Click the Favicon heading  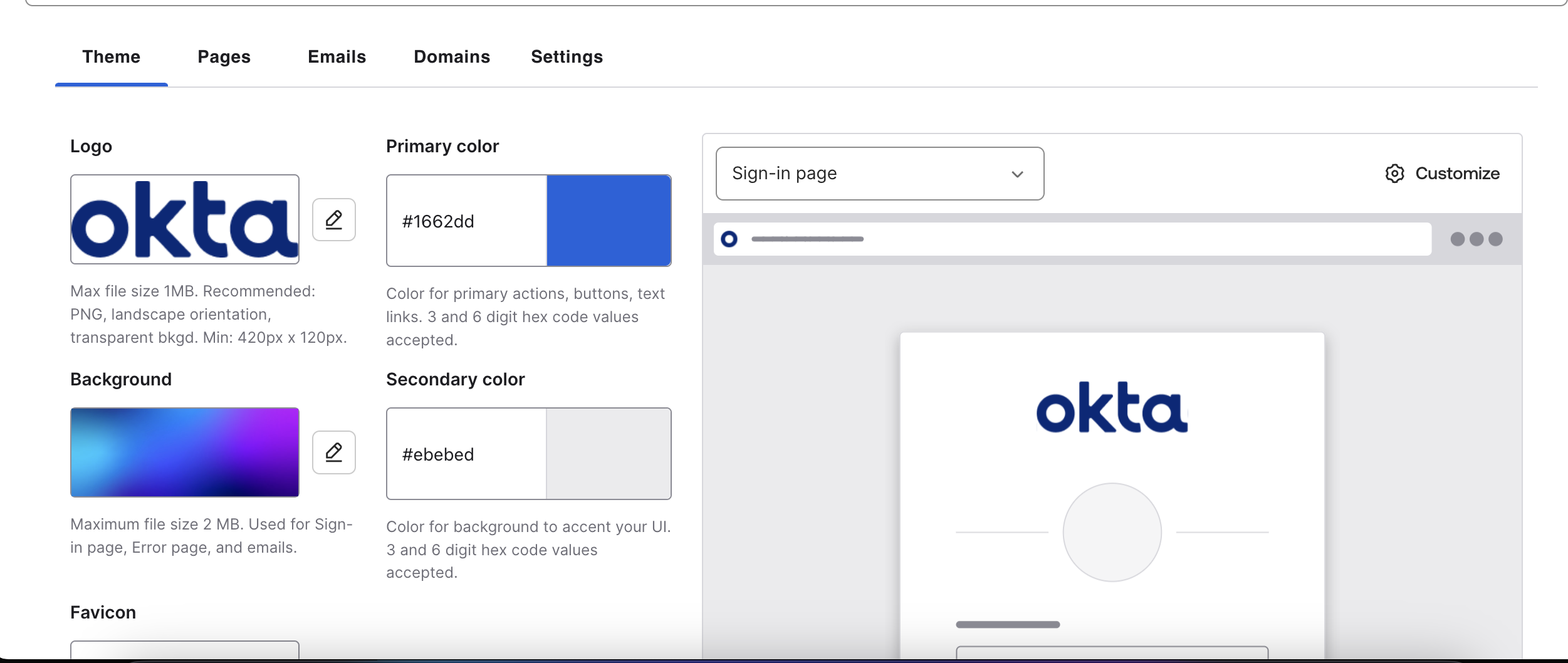pos(103,612)
